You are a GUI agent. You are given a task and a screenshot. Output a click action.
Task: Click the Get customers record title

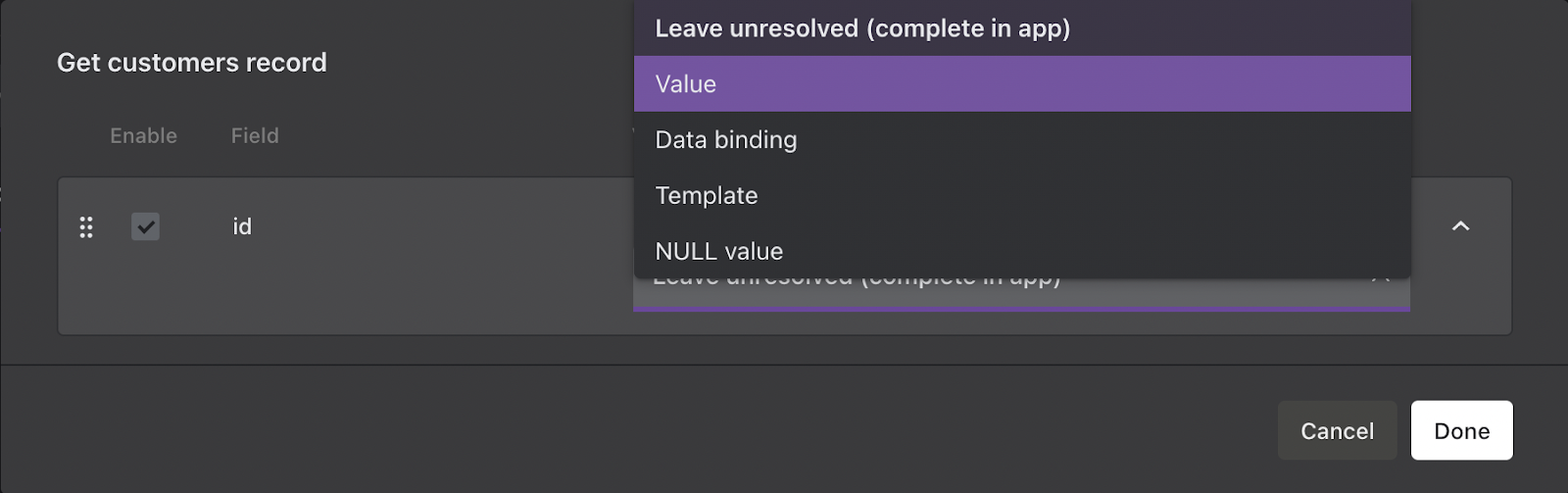[x=192, y=63]
